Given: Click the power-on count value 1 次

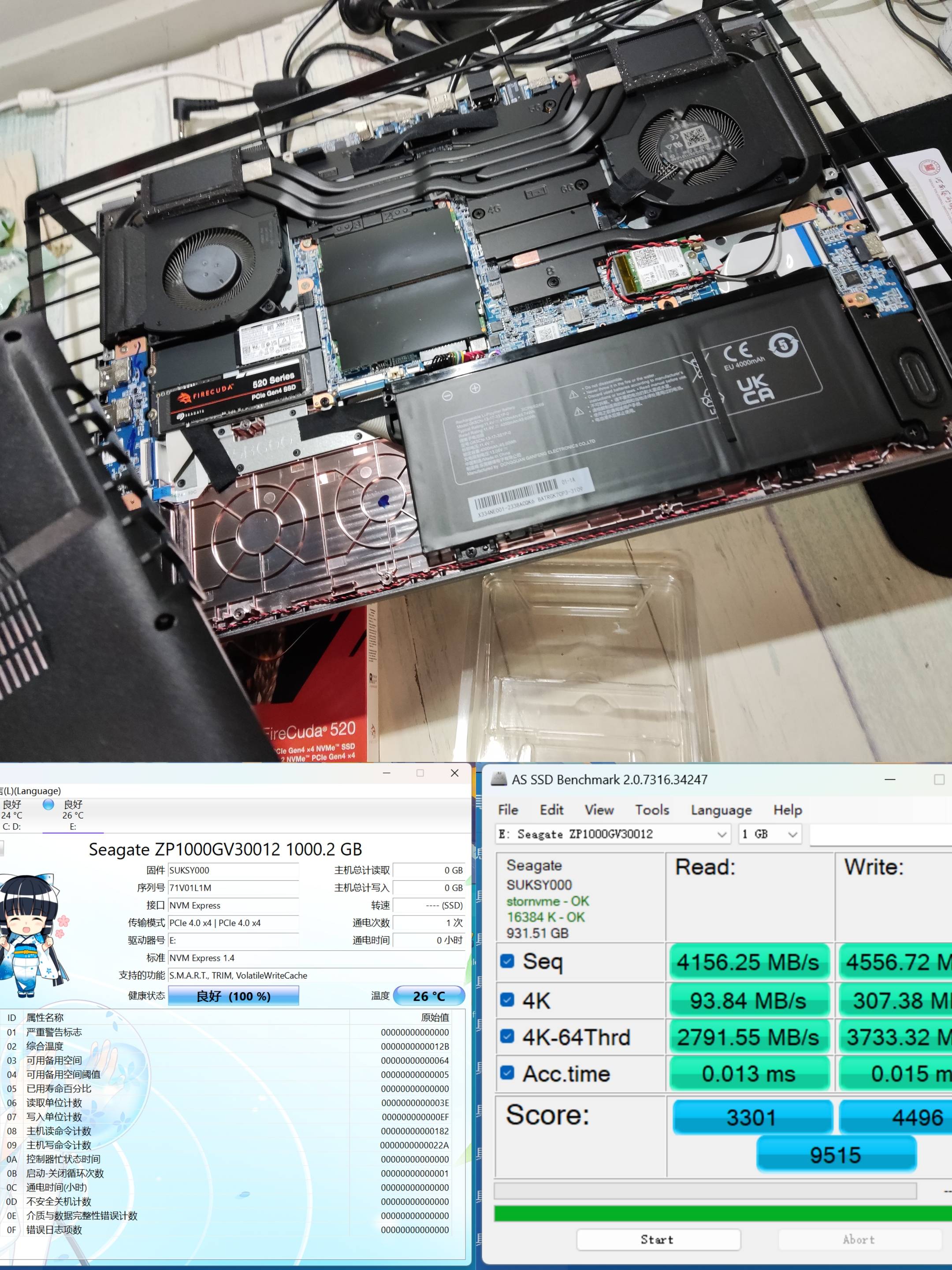Looking at the screenshot, I should coord(429,923).
